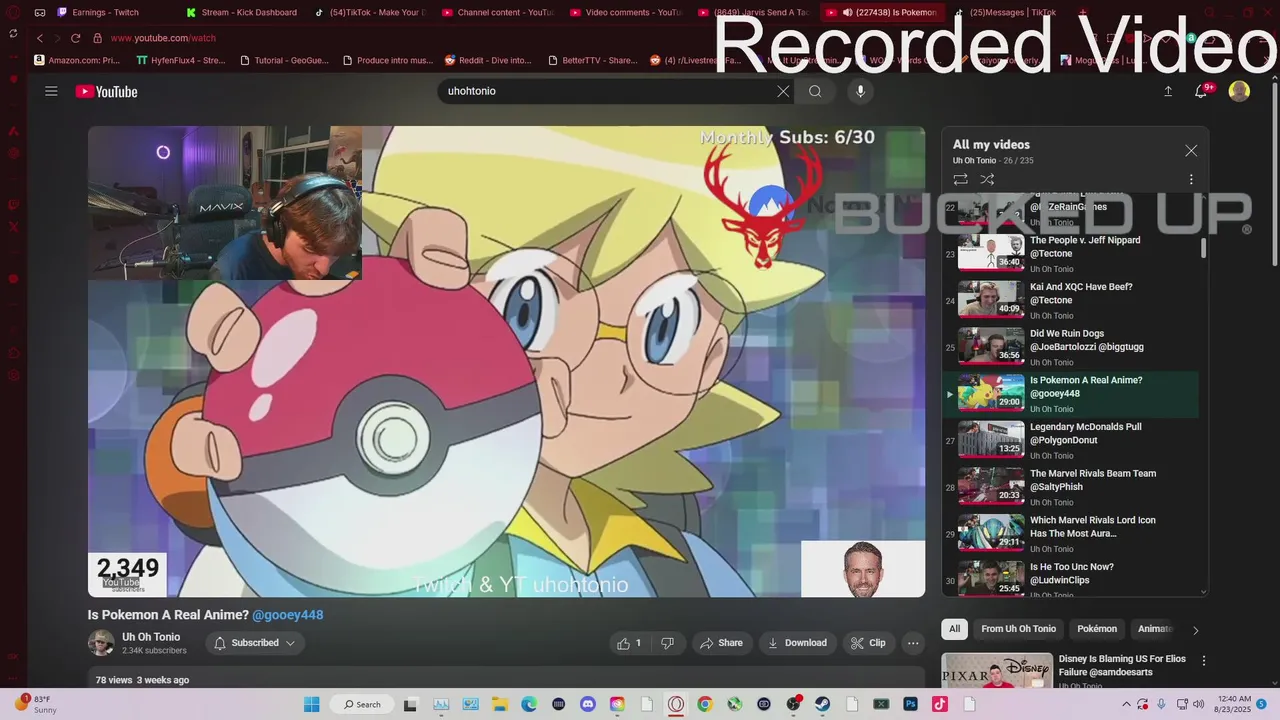This screenshot has height=720, width=1280.
Task: Play Which Marvel Rivals Lord Icon video
Action: pos(1070,534)
